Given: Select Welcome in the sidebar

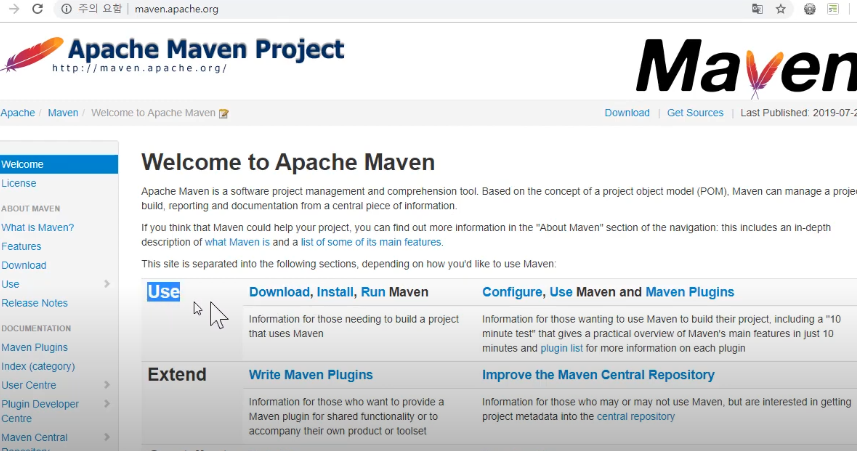Looking at the screenshot, I should 59,164.
